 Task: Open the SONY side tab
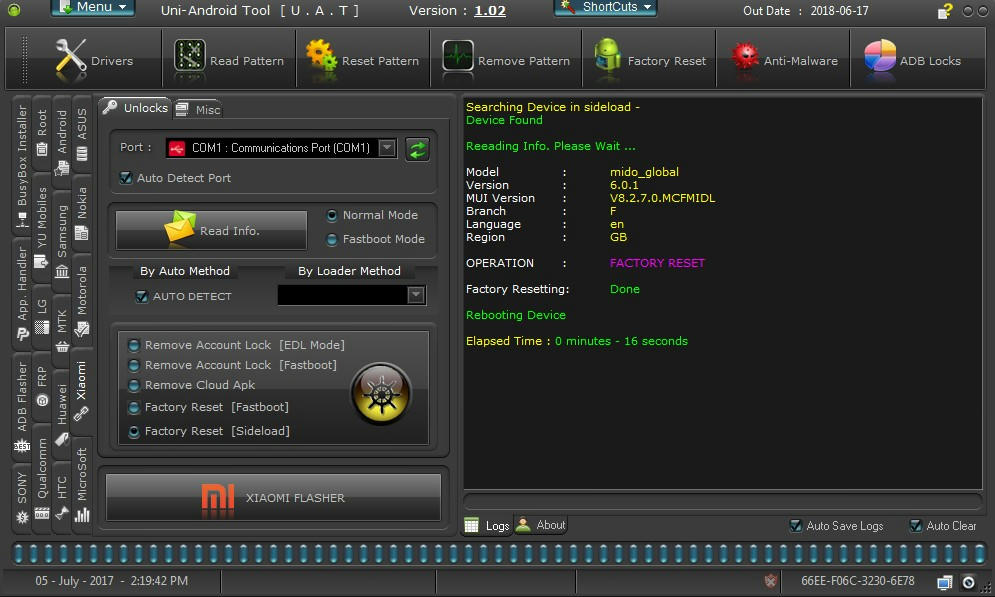pyautogui.click(x=22, y=497)
